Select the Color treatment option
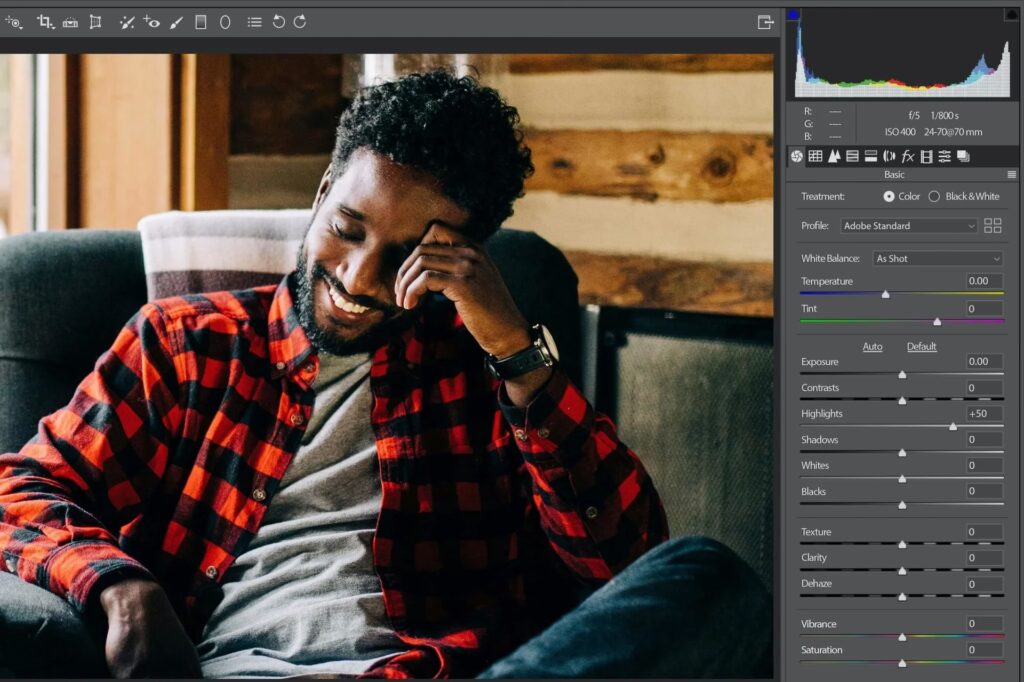The width and height of the screenshot is (1024, 682). click(889, 196)
